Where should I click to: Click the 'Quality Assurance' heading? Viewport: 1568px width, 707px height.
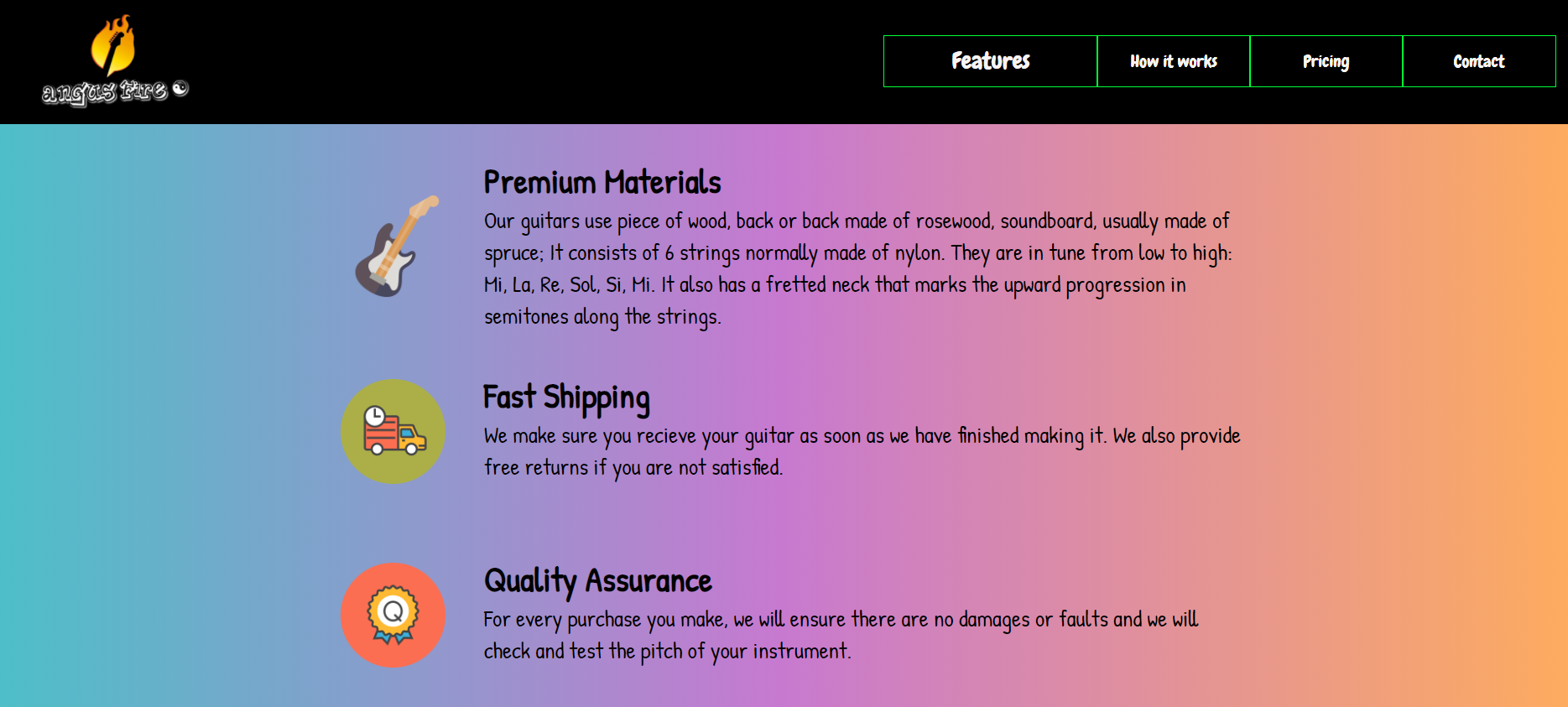[x=597, y=580]
